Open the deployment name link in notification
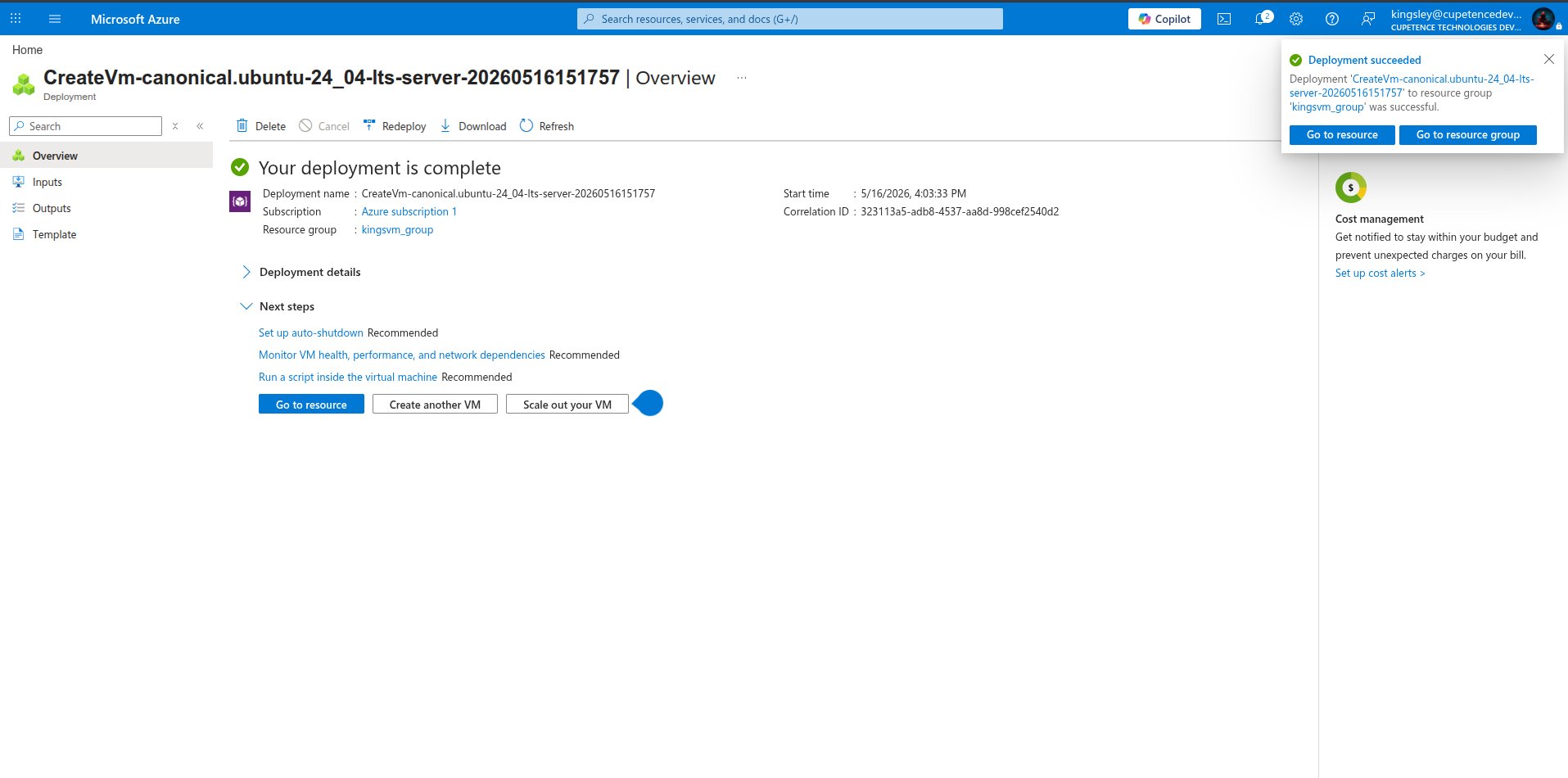This screenshot has width=1568, height=778. click(1412, 86)
